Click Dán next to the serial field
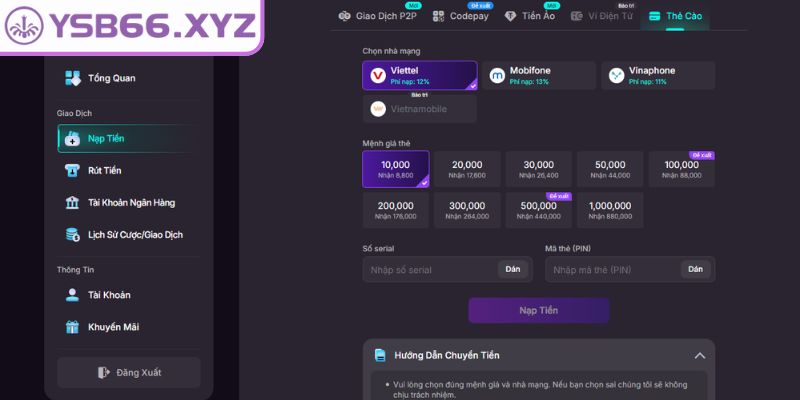This screenshot has height=400, width=800. coord(513,269)
